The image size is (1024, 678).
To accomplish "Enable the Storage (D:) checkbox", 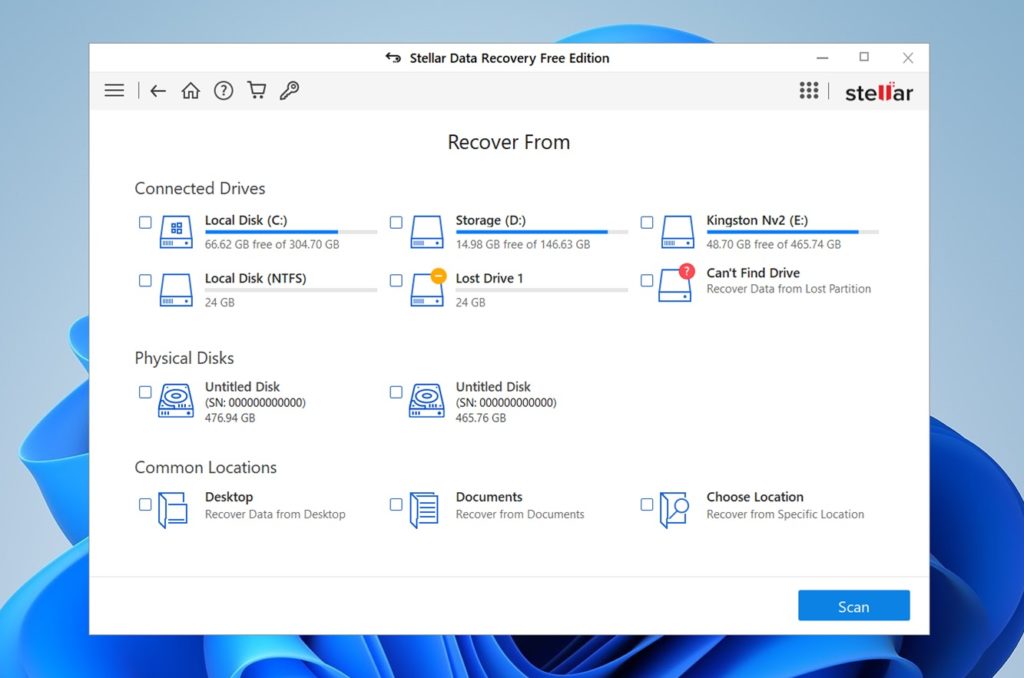I will 396,222.
